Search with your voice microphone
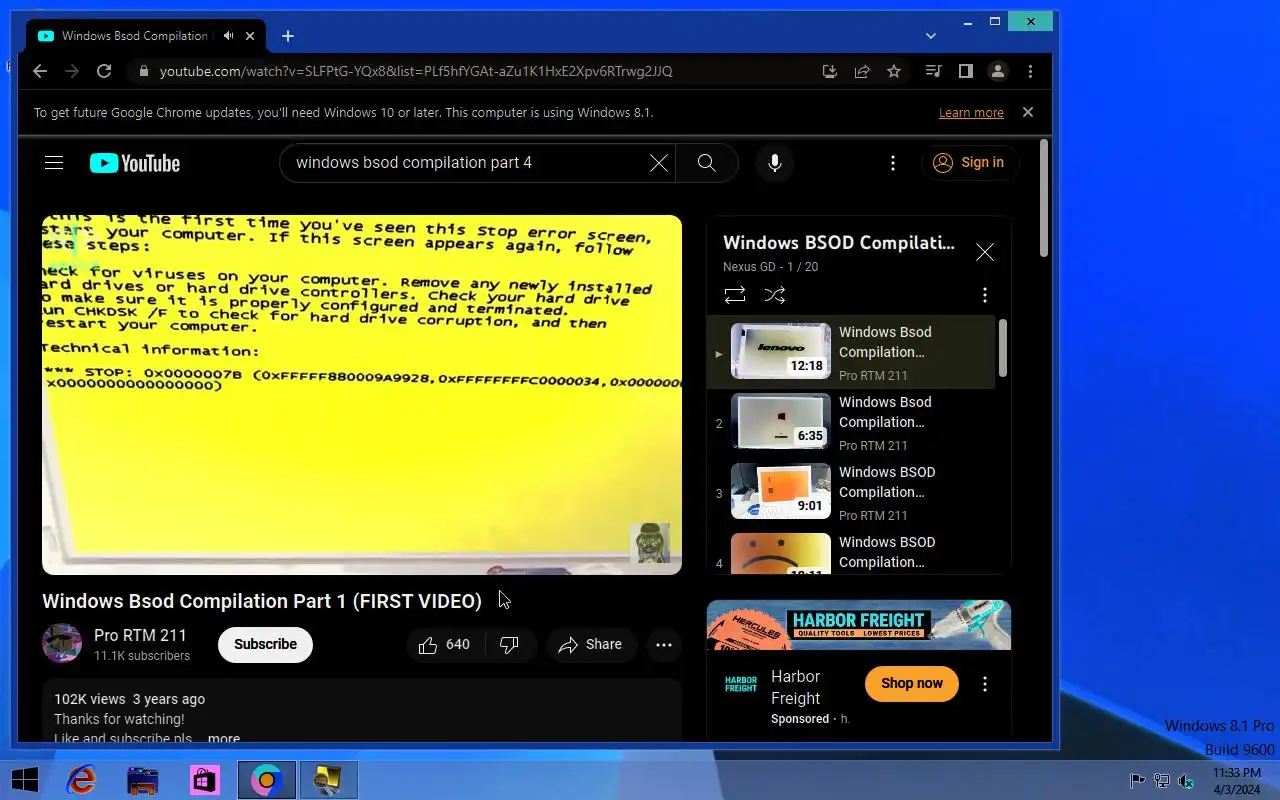The width and height of the screenshot is (1280, 800). [x=774, y=163]
